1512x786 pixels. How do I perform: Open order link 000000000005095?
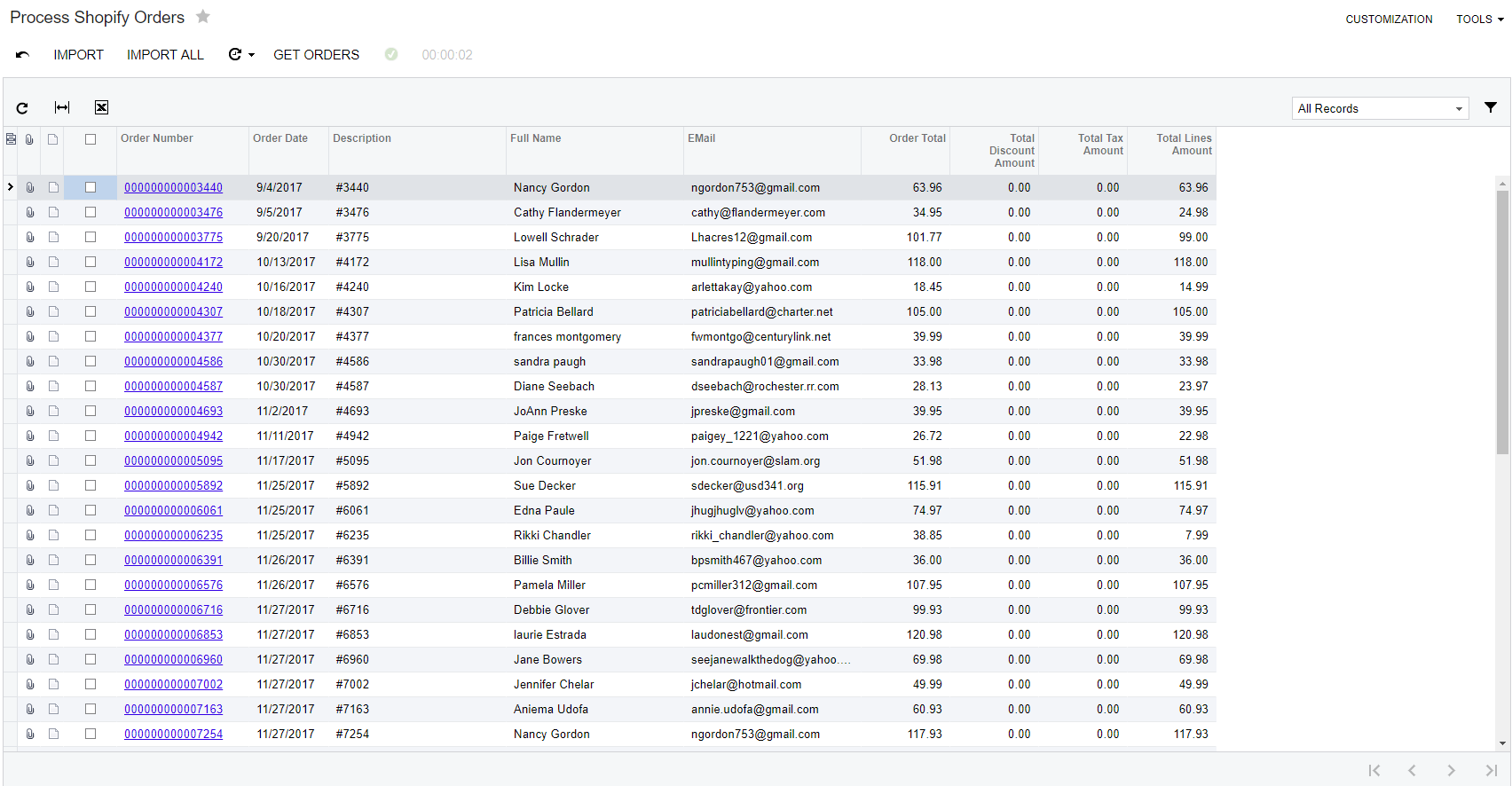coord(173,460)
